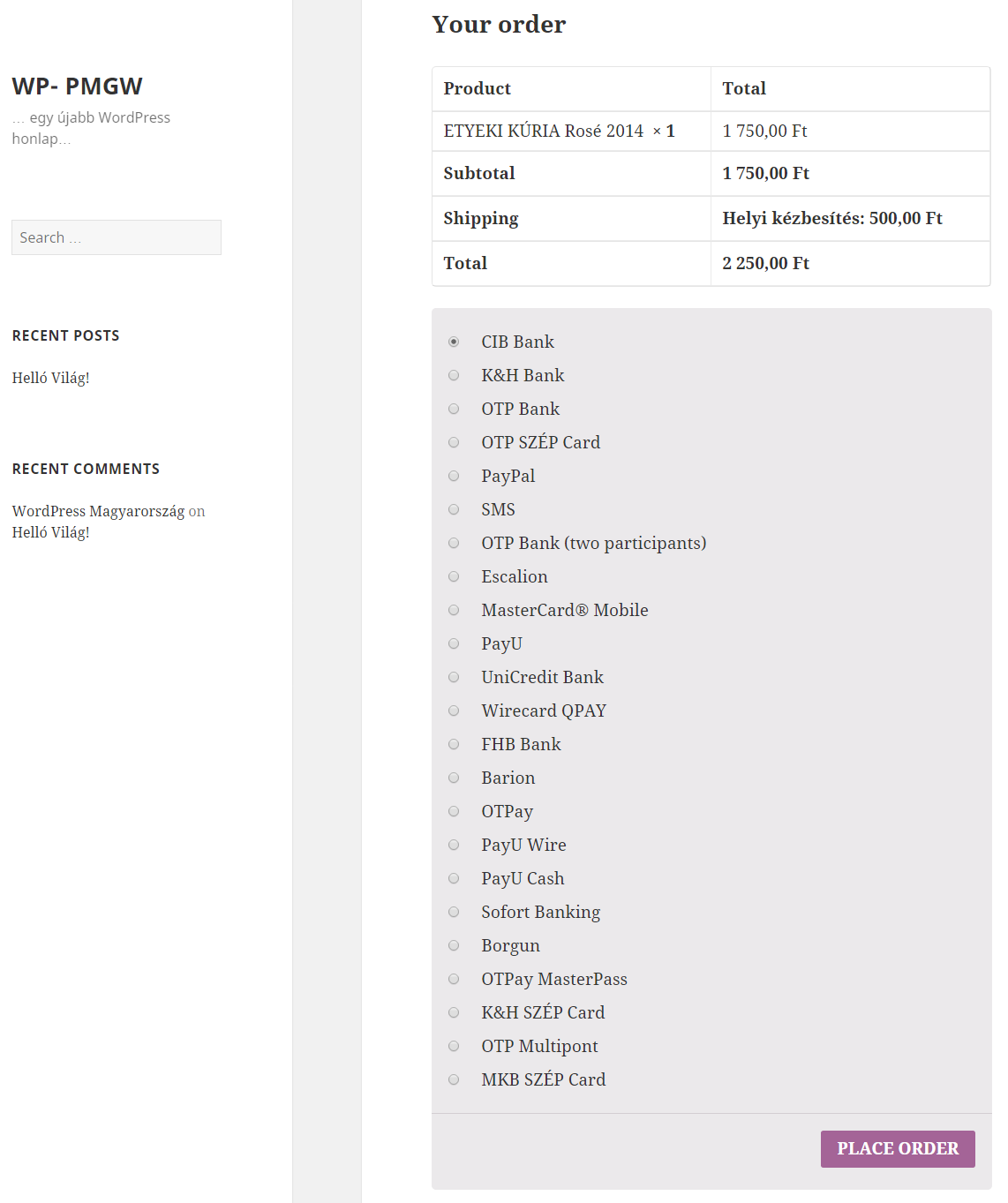This screenshot has height=1203, width=1008.
Task: Pick PayPal as payment method
Action: (454, 476)
